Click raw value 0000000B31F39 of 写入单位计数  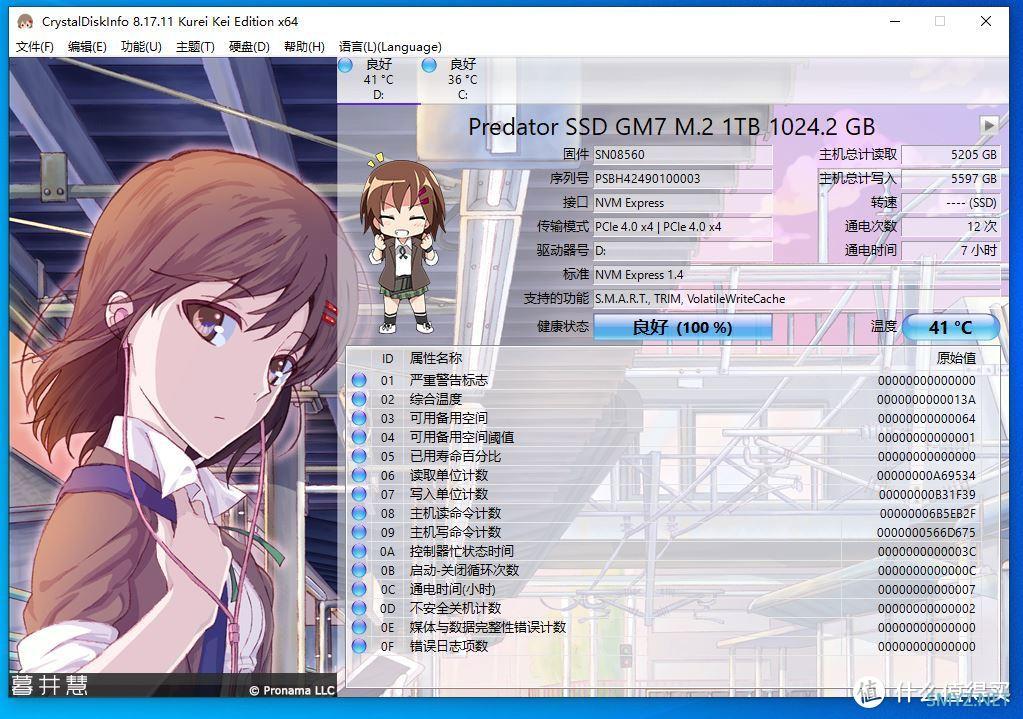tap(927, 495)
